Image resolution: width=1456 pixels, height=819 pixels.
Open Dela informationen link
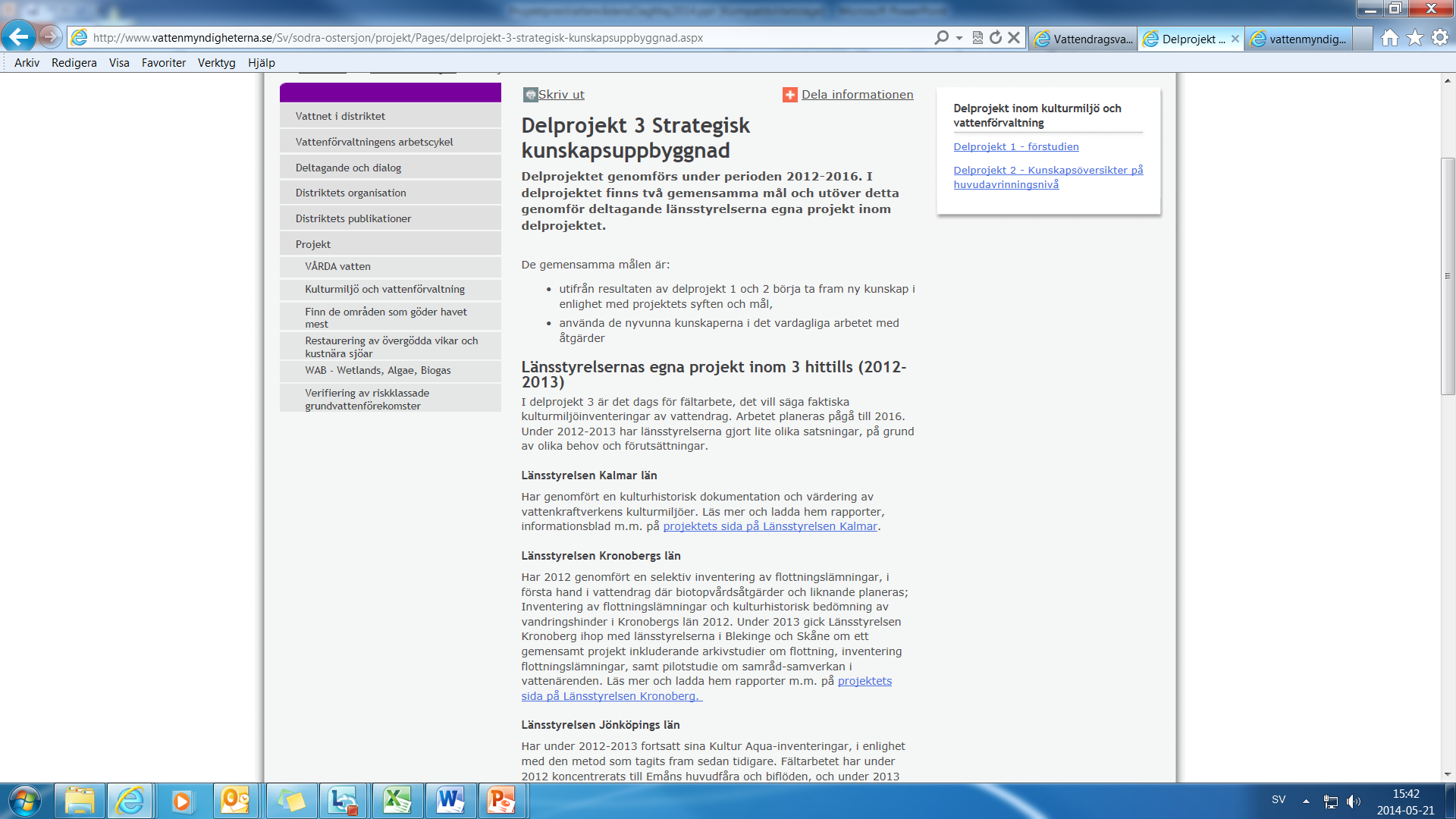[858, 95]
